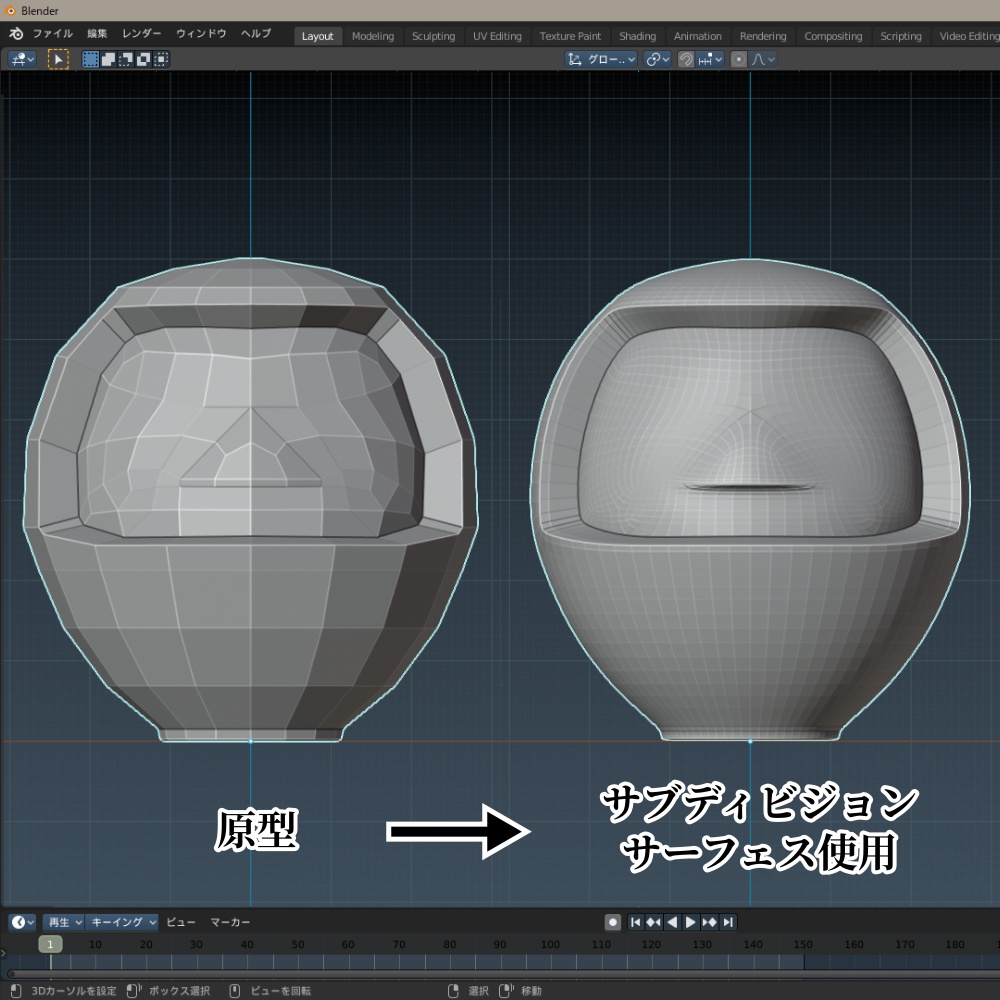The image size is (1000, 1000).
Task: Open the timeline editor type icon
Action: 17,922
